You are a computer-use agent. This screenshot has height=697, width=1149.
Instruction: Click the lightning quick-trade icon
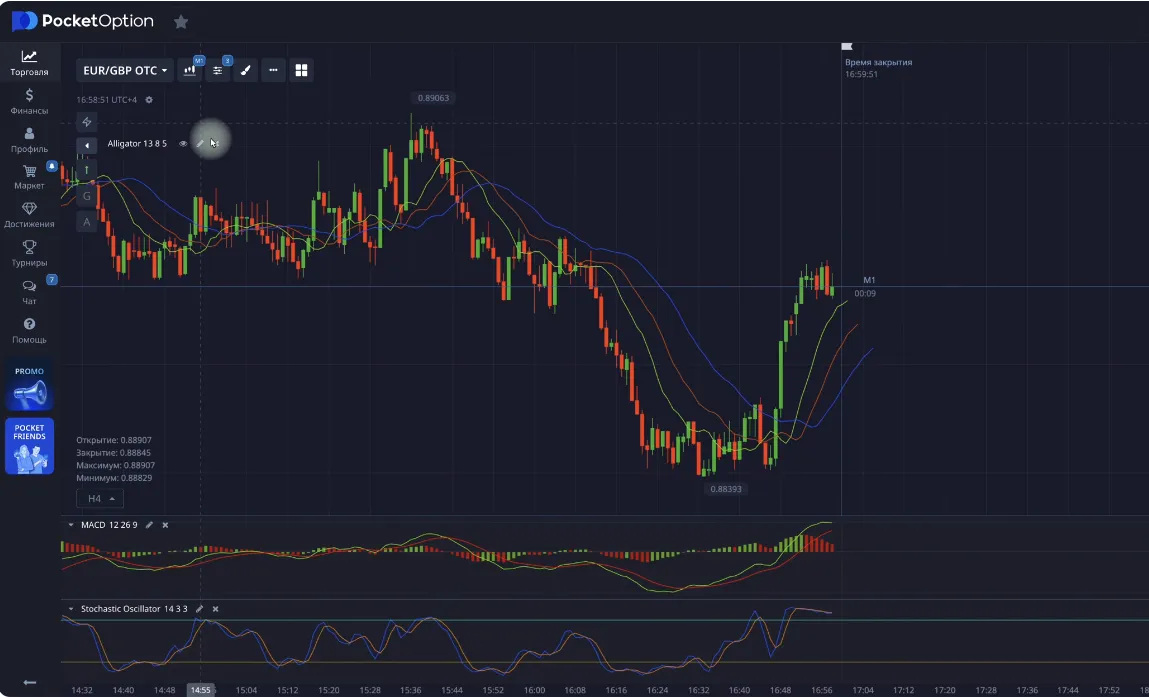click(x=87, y=122)
